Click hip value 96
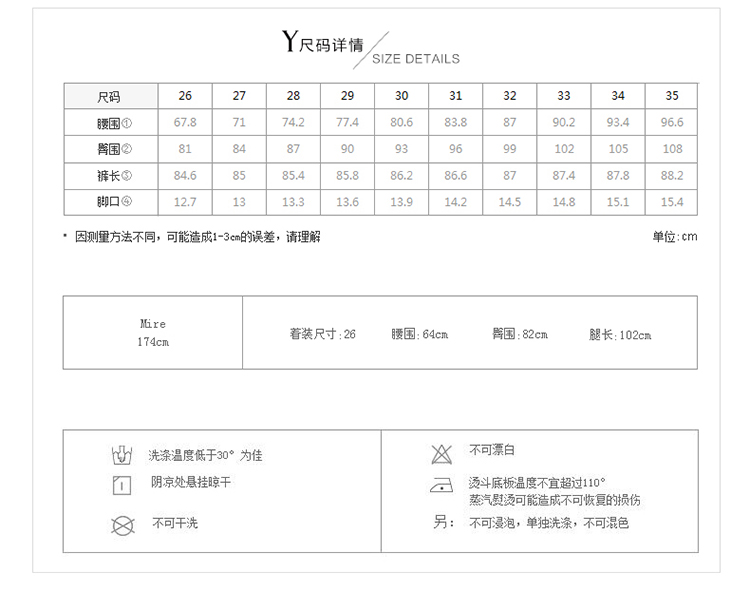 click(455, 149)
